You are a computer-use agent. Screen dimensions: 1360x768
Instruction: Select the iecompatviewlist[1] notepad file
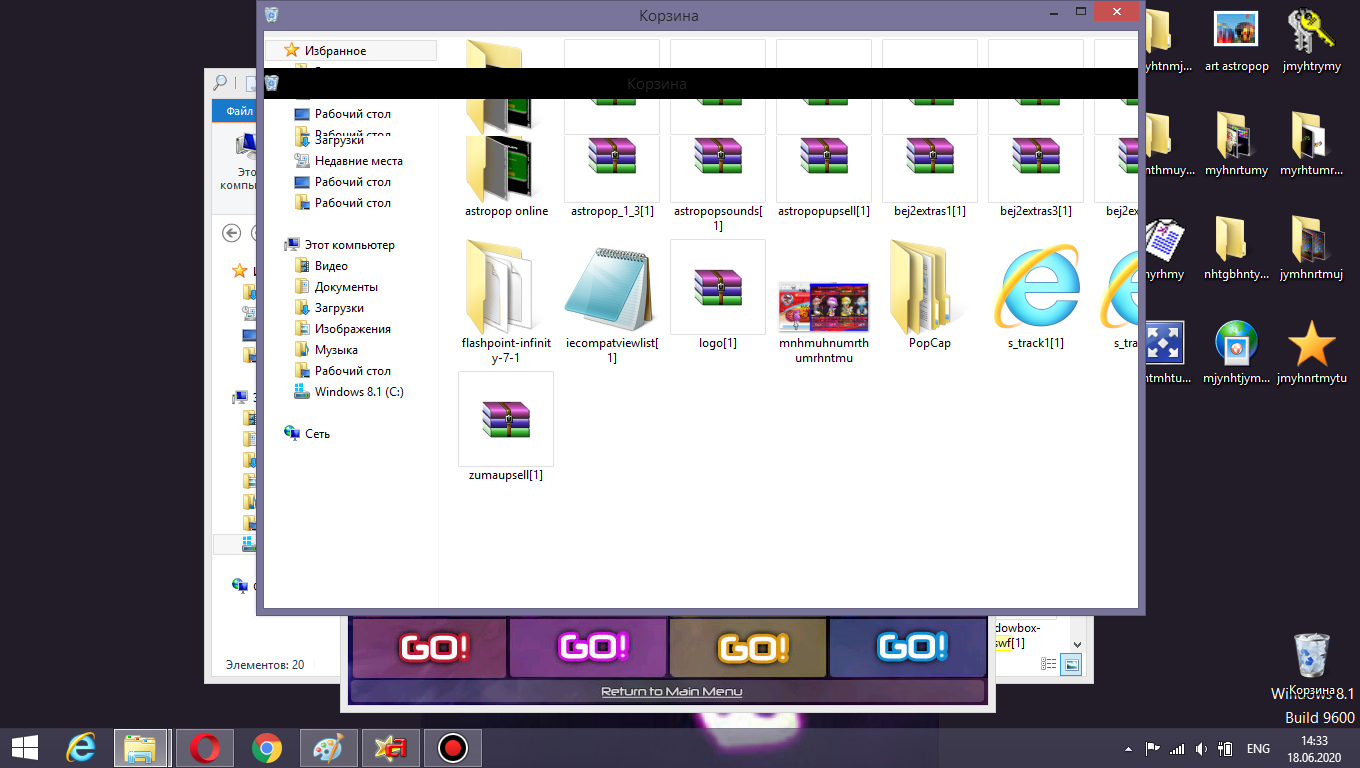[x=612, y=301]
